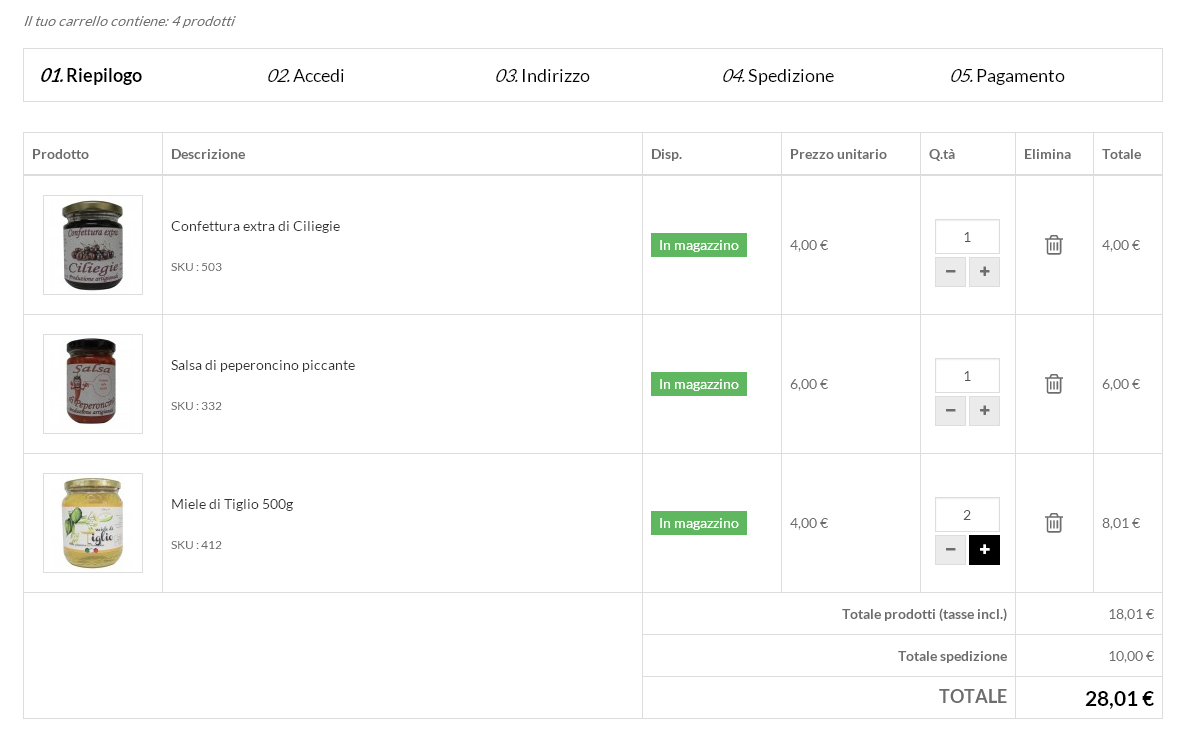Delete Confettura extra di Ciliegie from cart

[1054, 245]
